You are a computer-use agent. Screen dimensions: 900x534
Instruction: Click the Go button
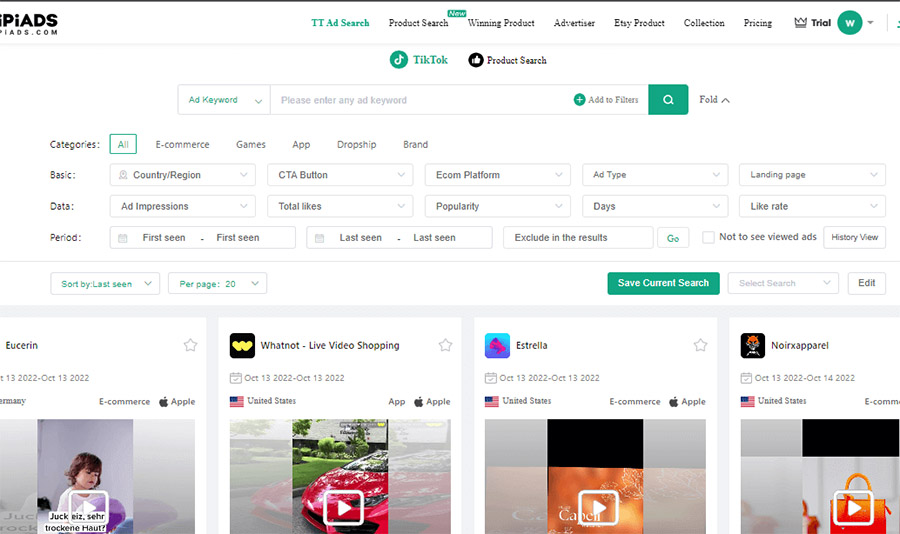(673, 238)
